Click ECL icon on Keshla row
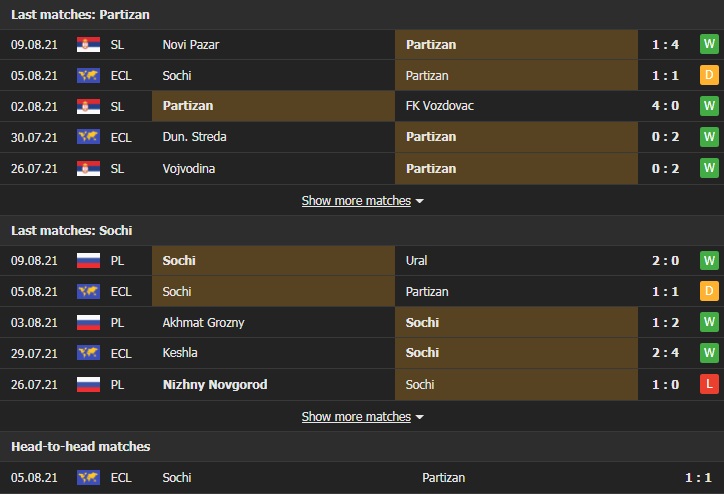 [88, 353]
